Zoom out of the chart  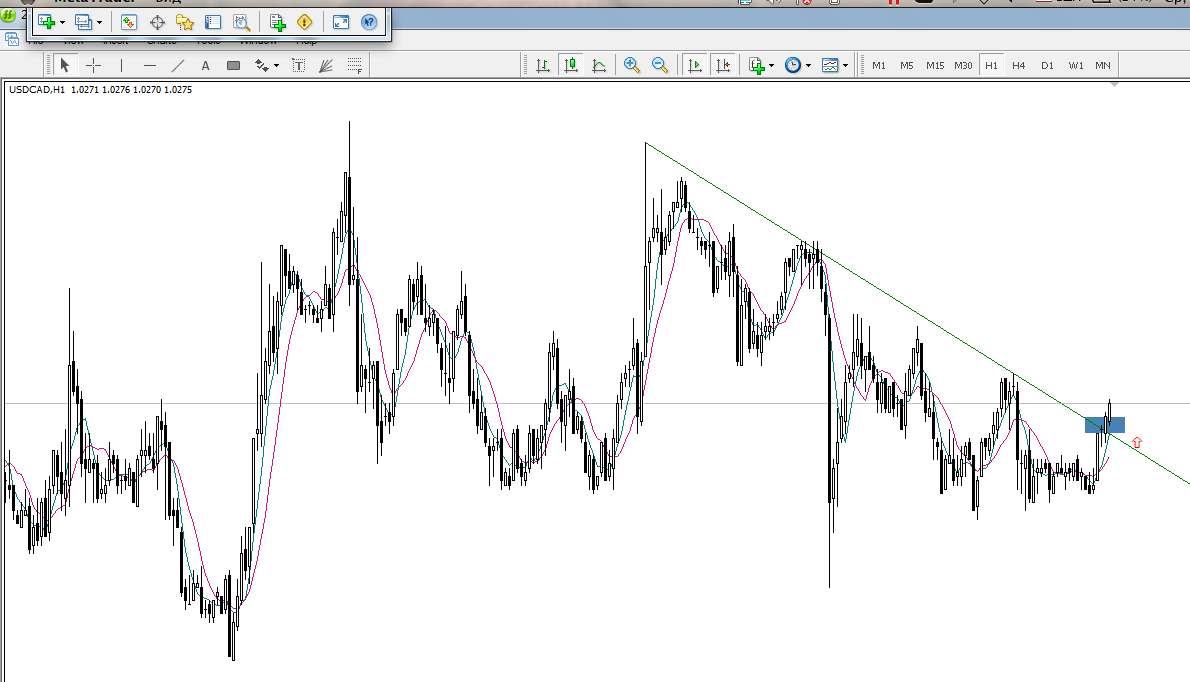pyautogui.click(x=660, y=65)
